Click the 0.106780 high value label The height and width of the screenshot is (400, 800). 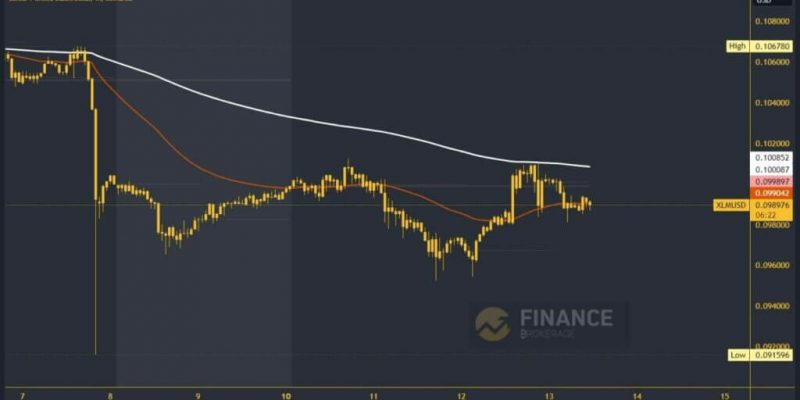tap(772, 46)
